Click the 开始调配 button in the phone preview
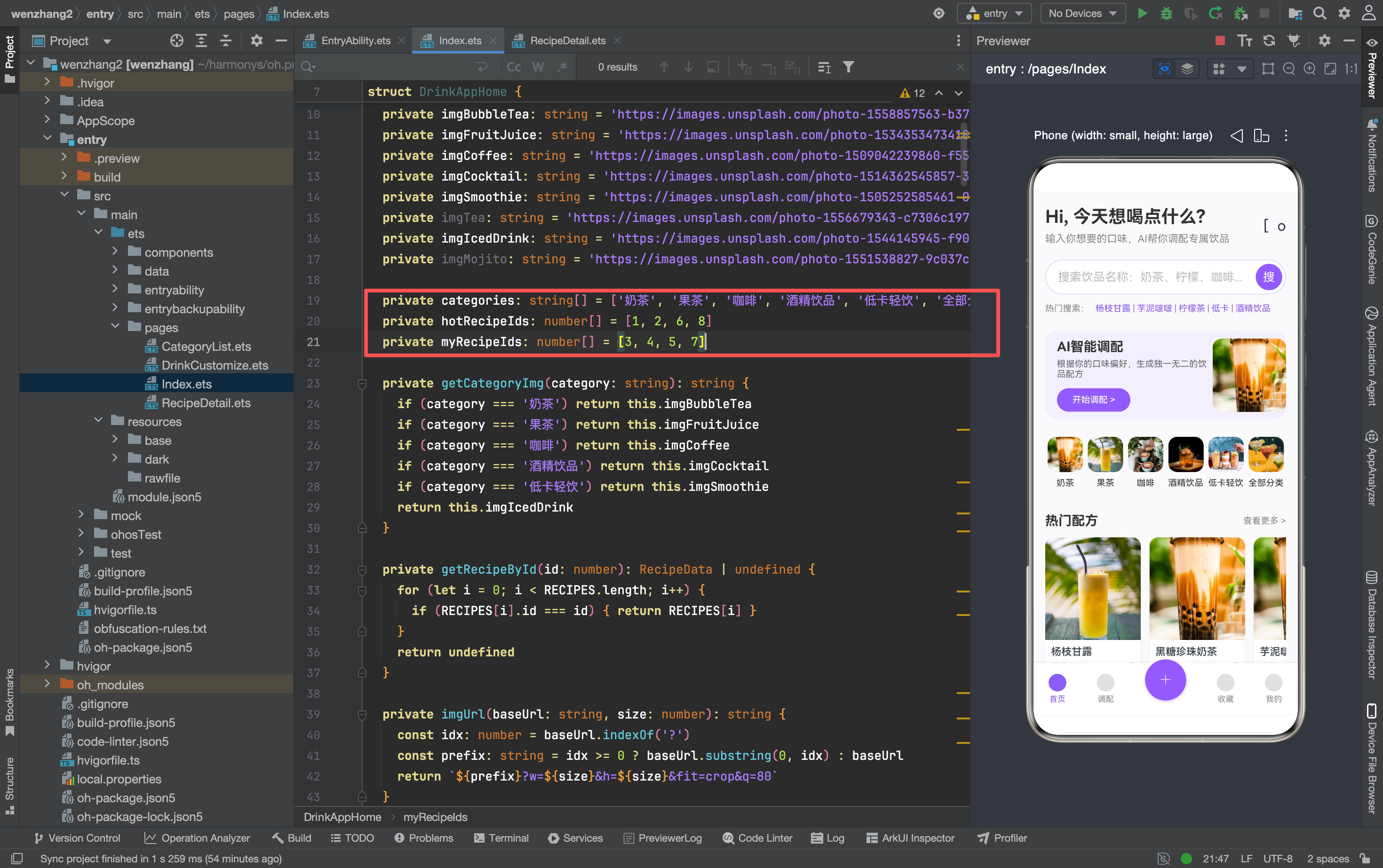Viewport: 1383px width, 868px height. tap(1093, 400)
